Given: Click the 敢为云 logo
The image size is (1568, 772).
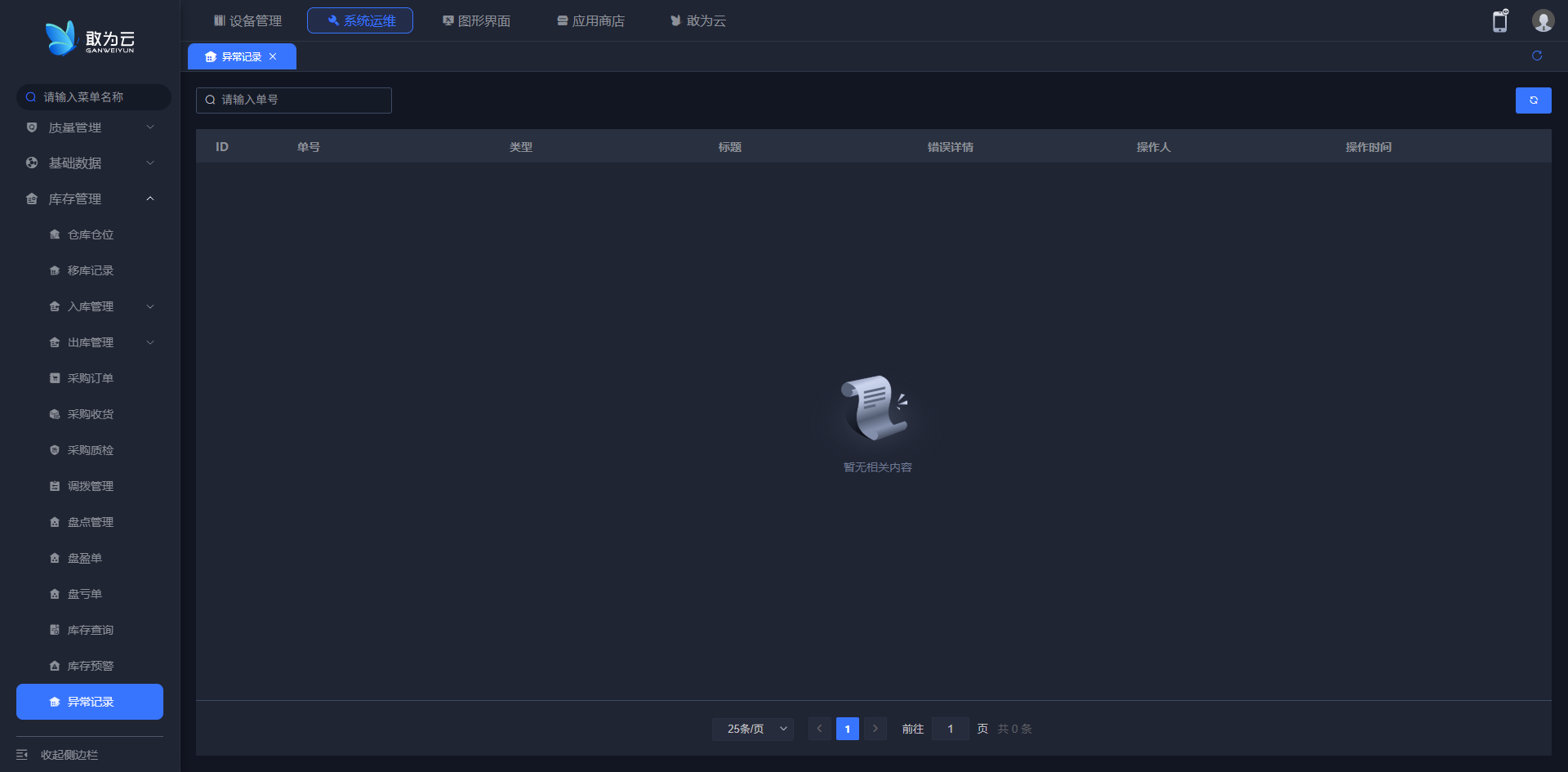Looking at the screenshot, I should pos(90,38).
